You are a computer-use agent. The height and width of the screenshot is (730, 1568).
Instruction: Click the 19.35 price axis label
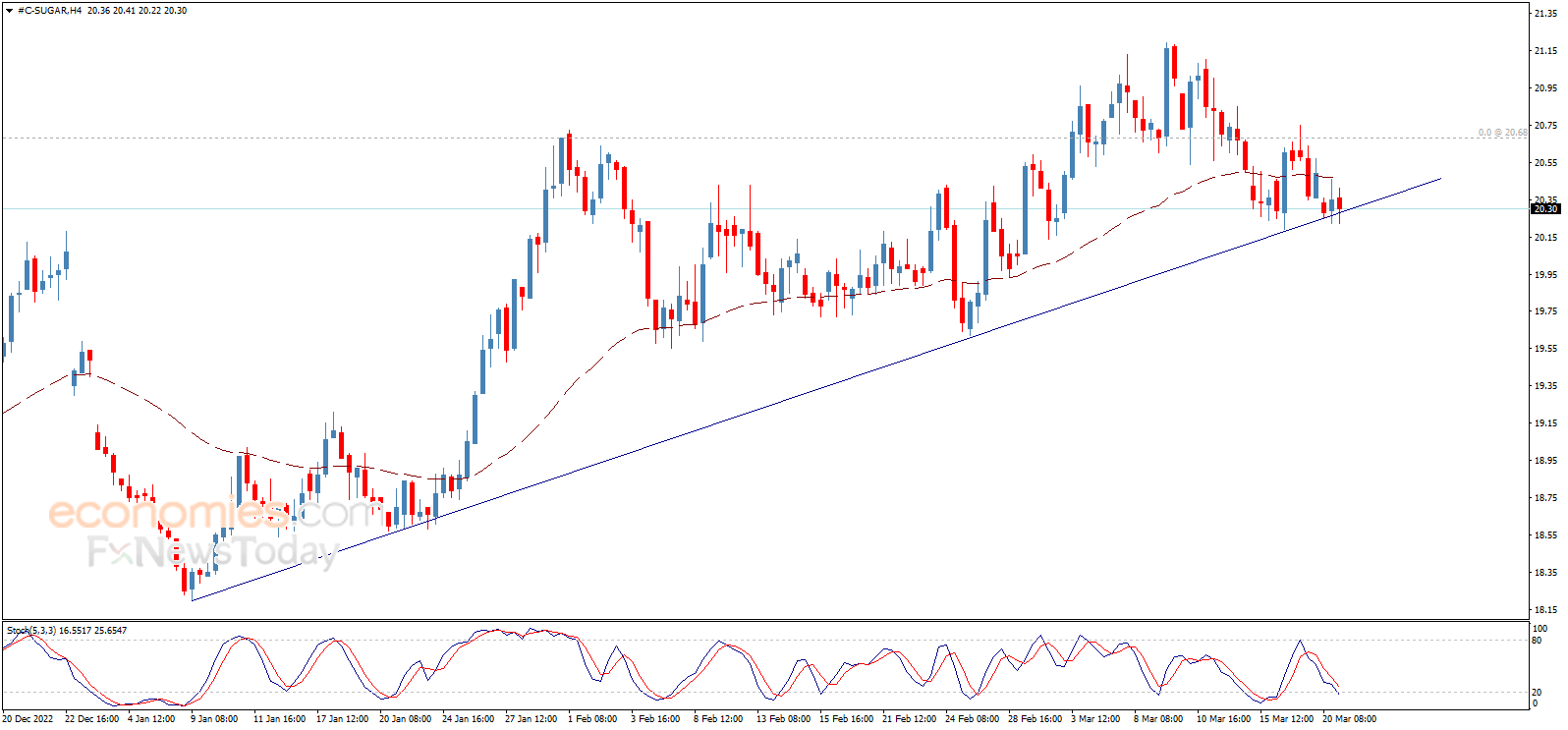[x=1545, y=386]
